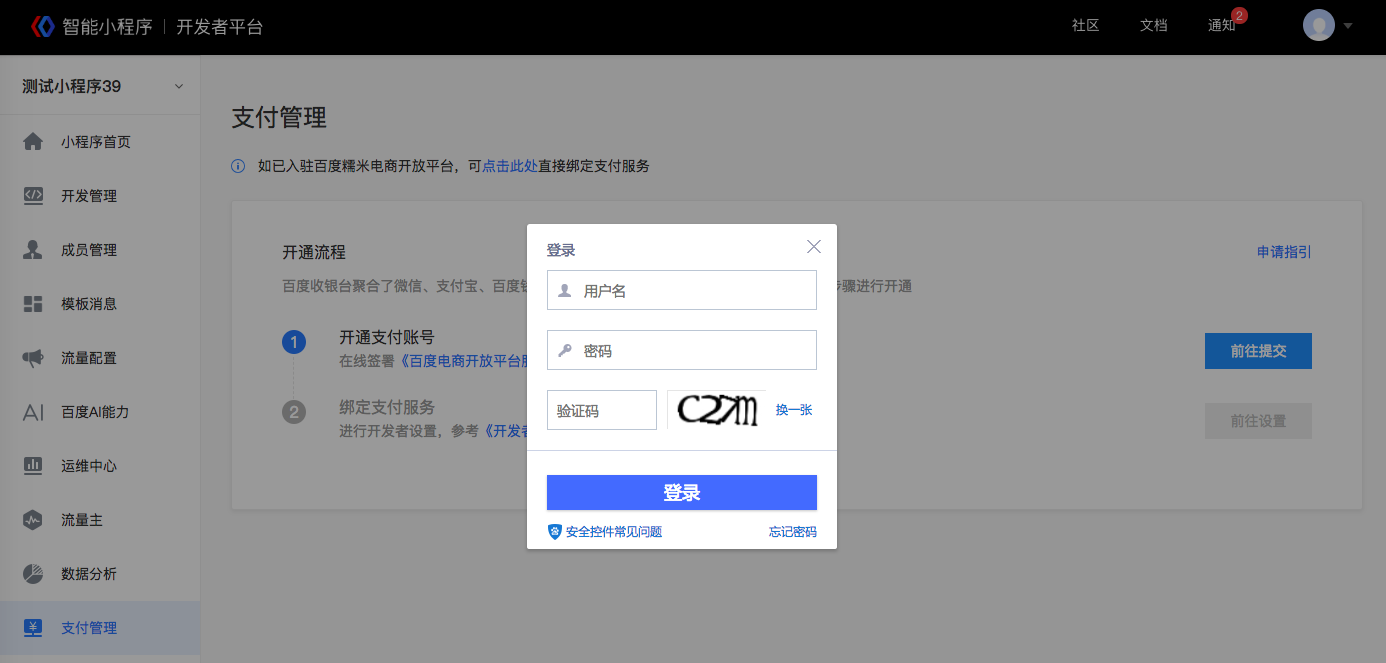Screen dimensions: 1386x663
Task: Open 开发管理 via its code icon
Action: point(34,195)
